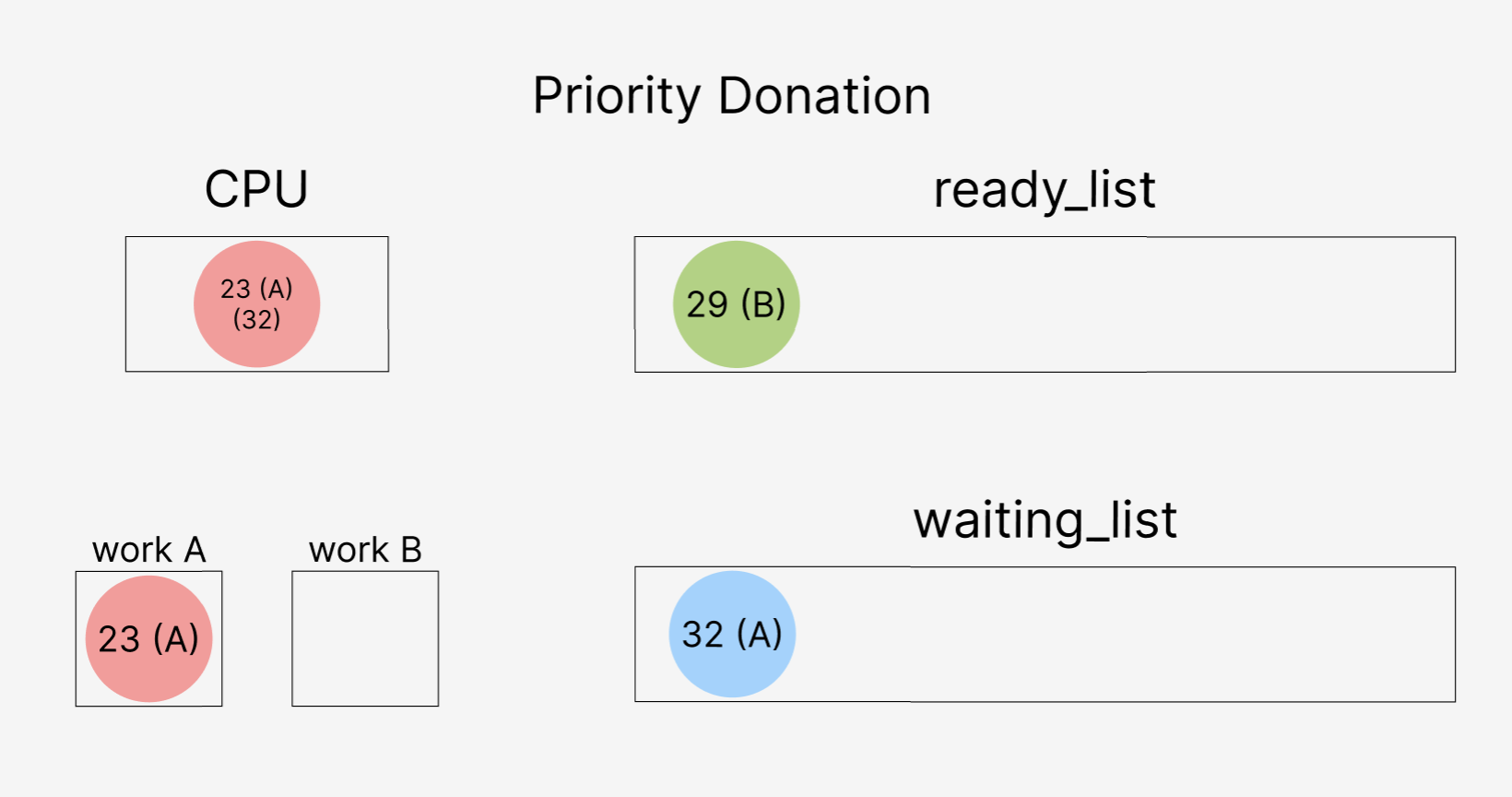Click the word "Priority" in the title

click(617, 96)
